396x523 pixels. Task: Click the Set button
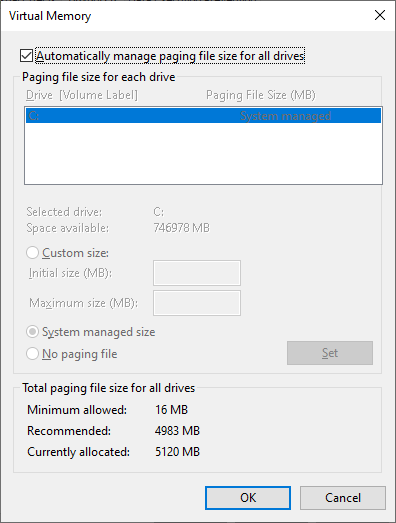click(x=330, y=353)
